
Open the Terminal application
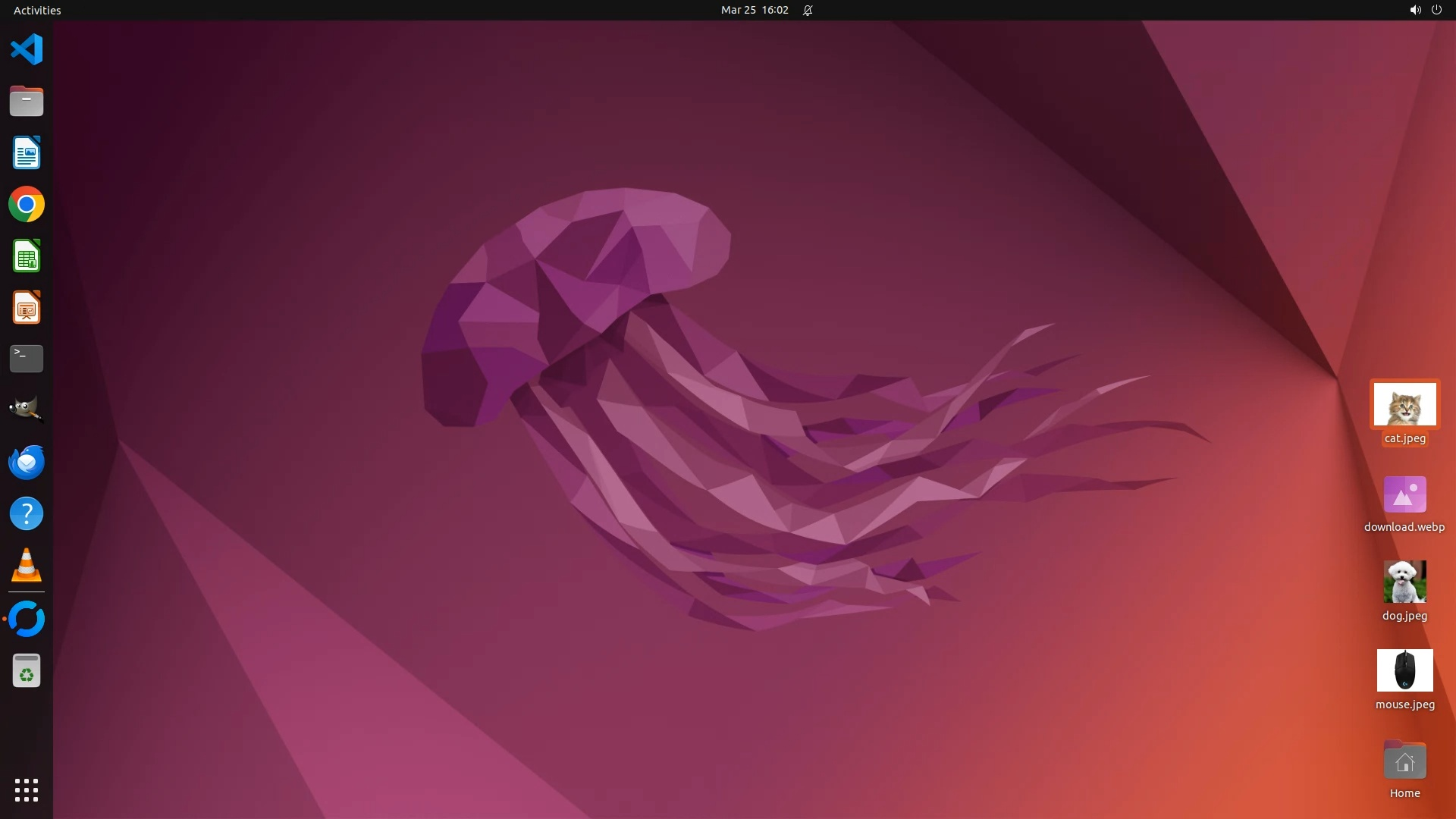tap(27, 359)
